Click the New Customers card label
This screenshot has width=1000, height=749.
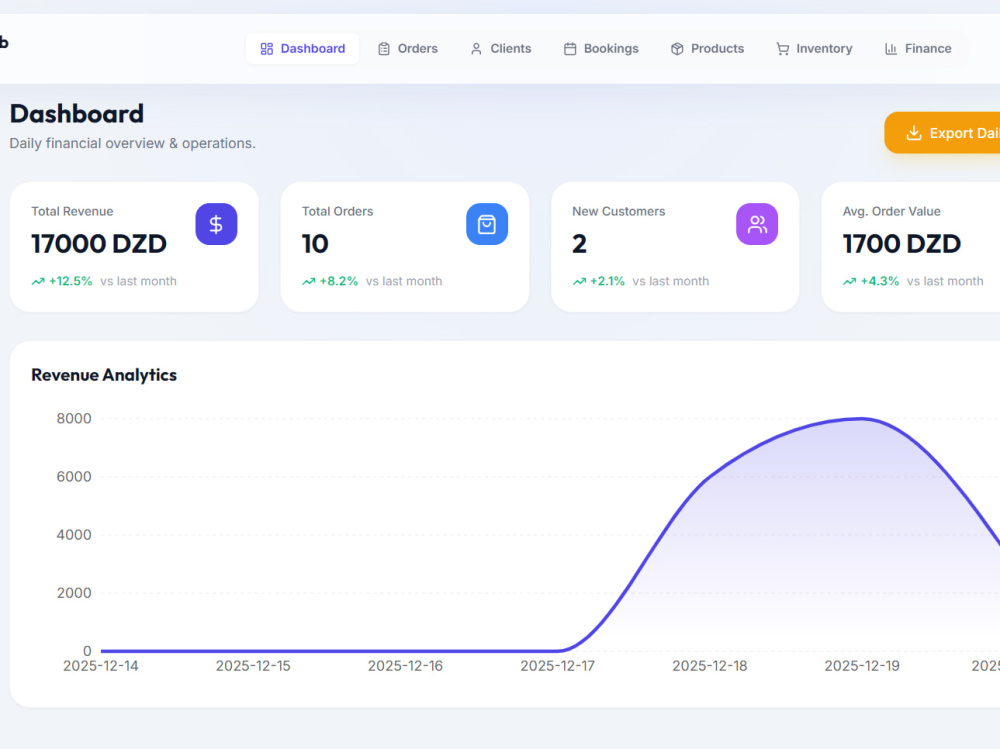619,211
